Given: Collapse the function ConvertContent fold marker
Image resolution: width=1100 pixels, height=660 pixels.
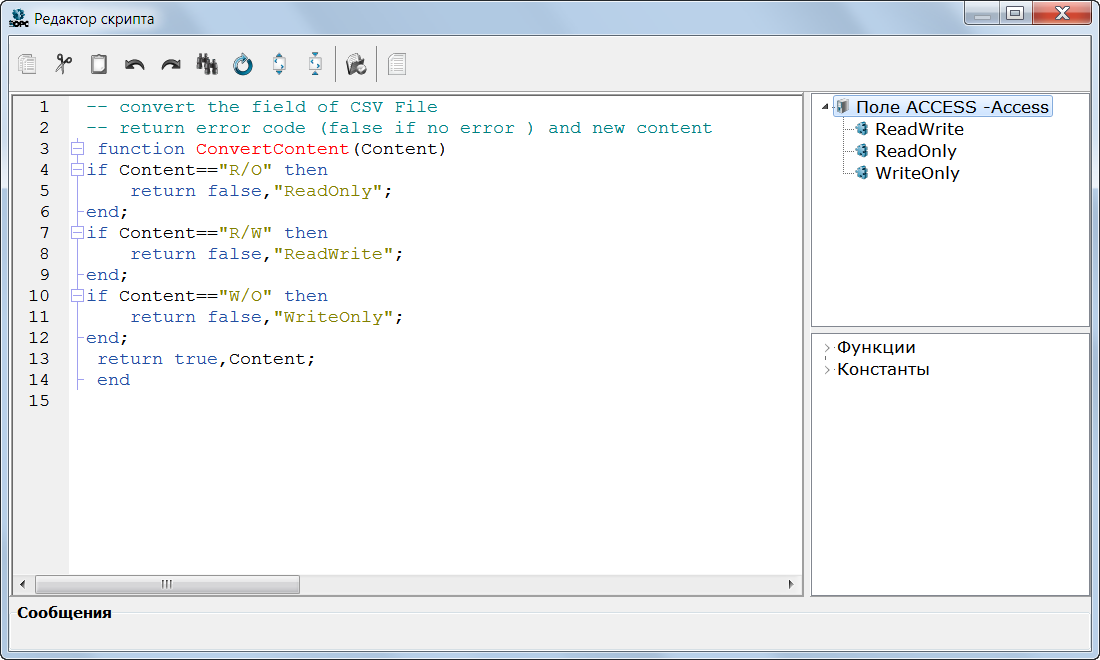Looking at the screenshot, I should (x=78, y=149).
